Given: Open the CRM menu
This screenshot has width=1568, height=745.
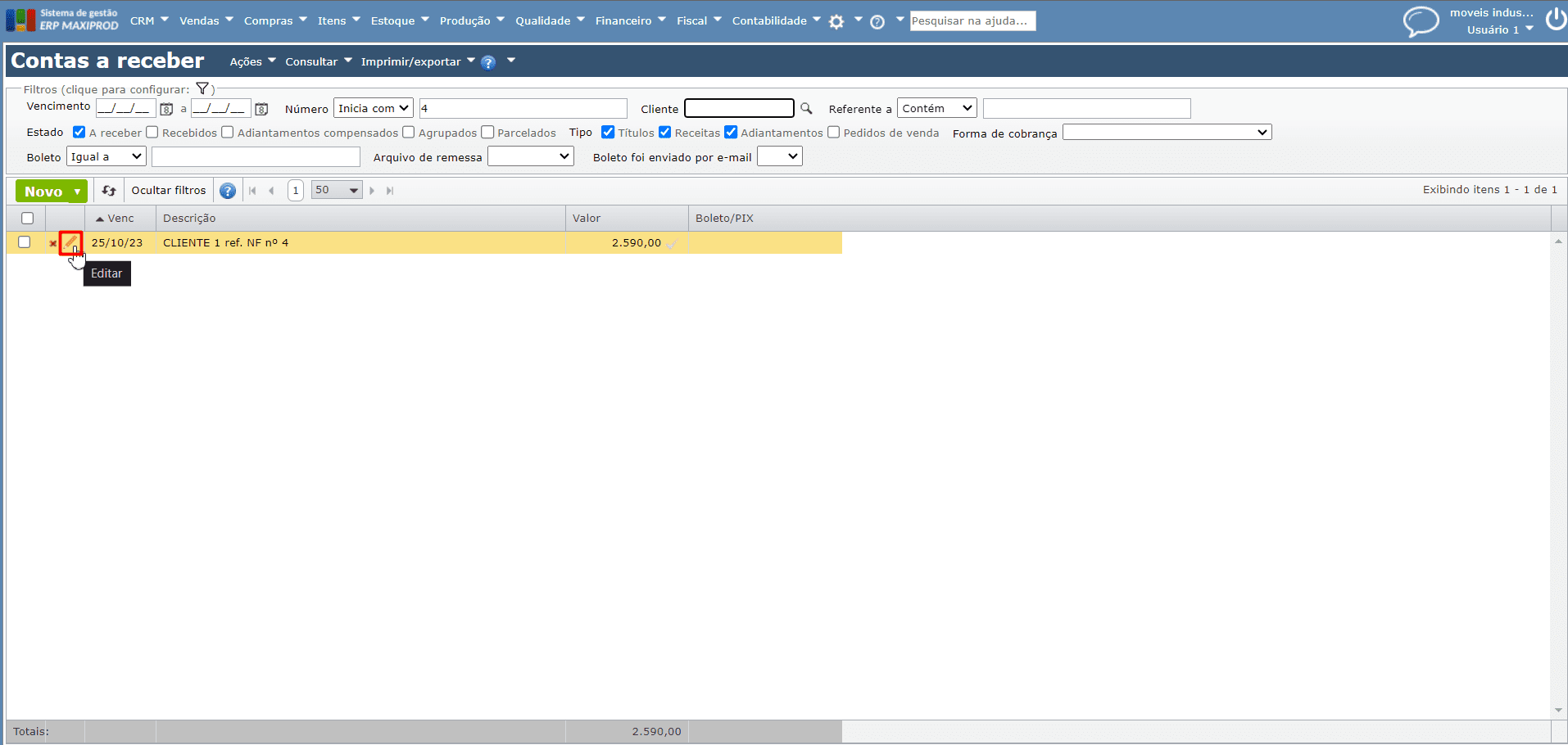Looking at the screenshot, I should [149, 20].
